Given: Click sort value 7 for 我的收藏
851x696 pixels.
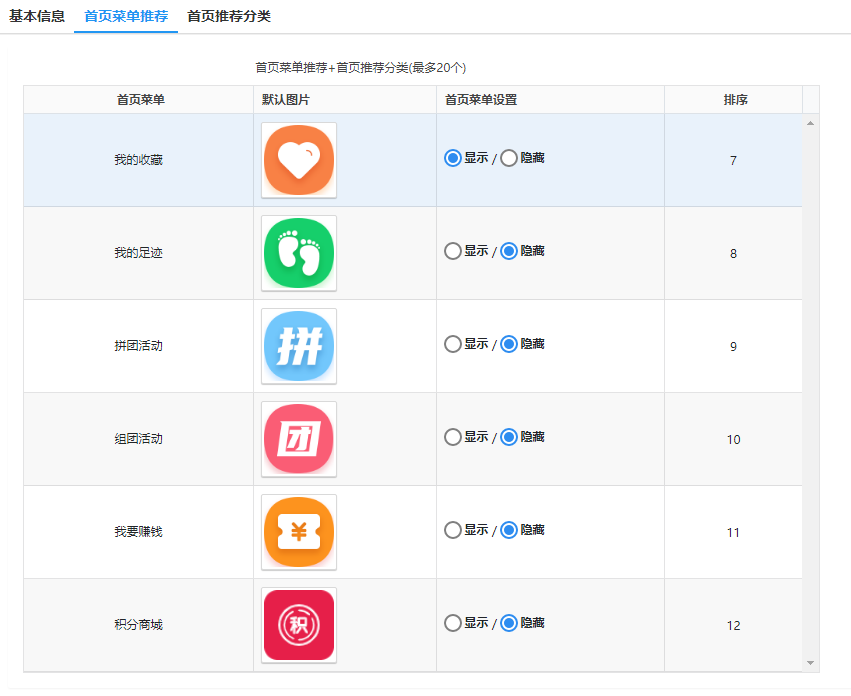Looking at the screenshot, I should pyautogui.click(x=733, y=161).
